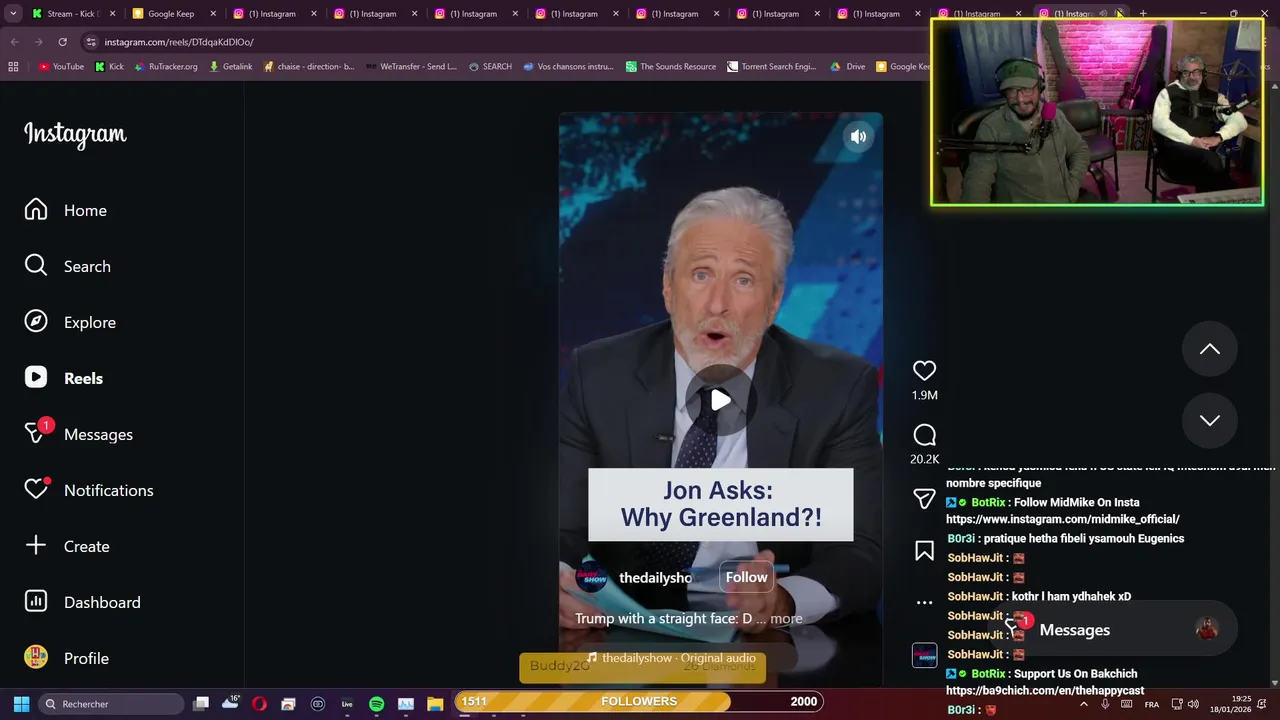The width and height of the screenshot is (1280, 720).
Task: Follow thedailyshow account
Action: (746, 577)
